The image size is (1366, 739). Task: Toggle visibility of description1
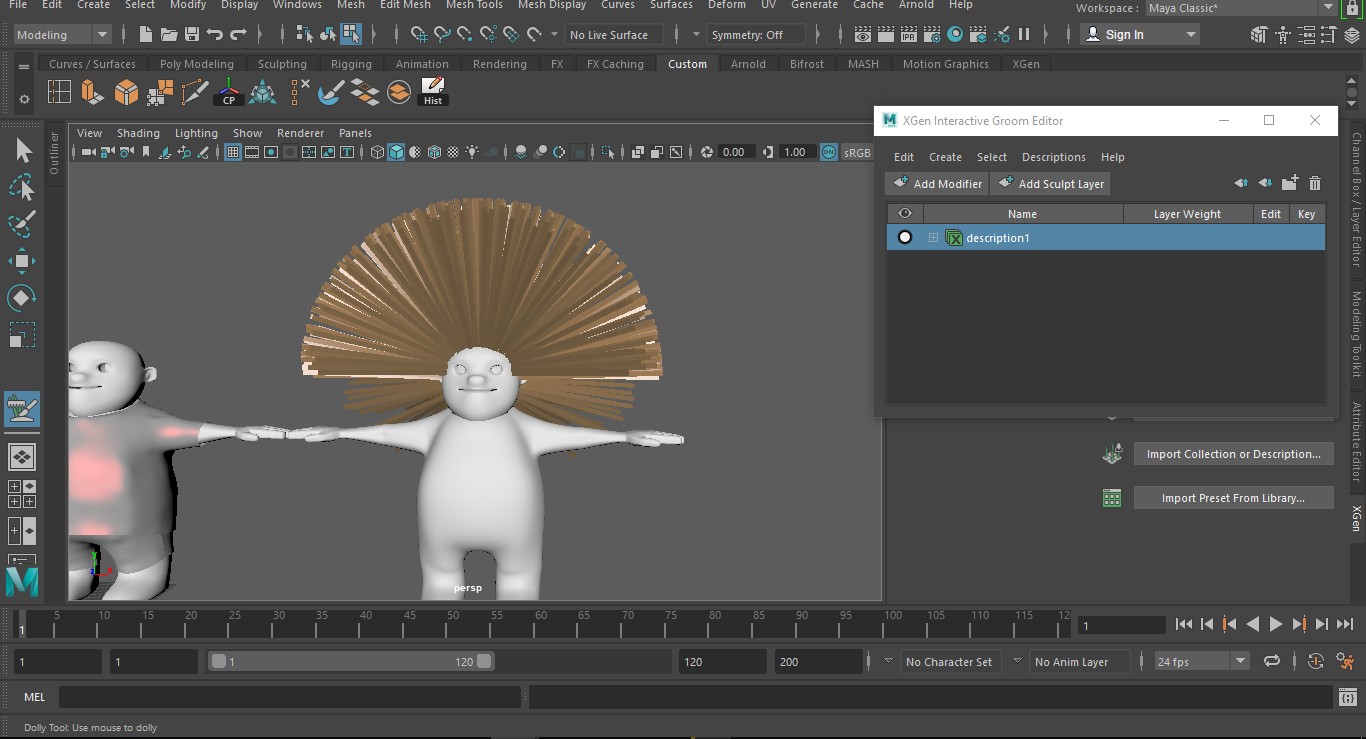pos(905,238)
